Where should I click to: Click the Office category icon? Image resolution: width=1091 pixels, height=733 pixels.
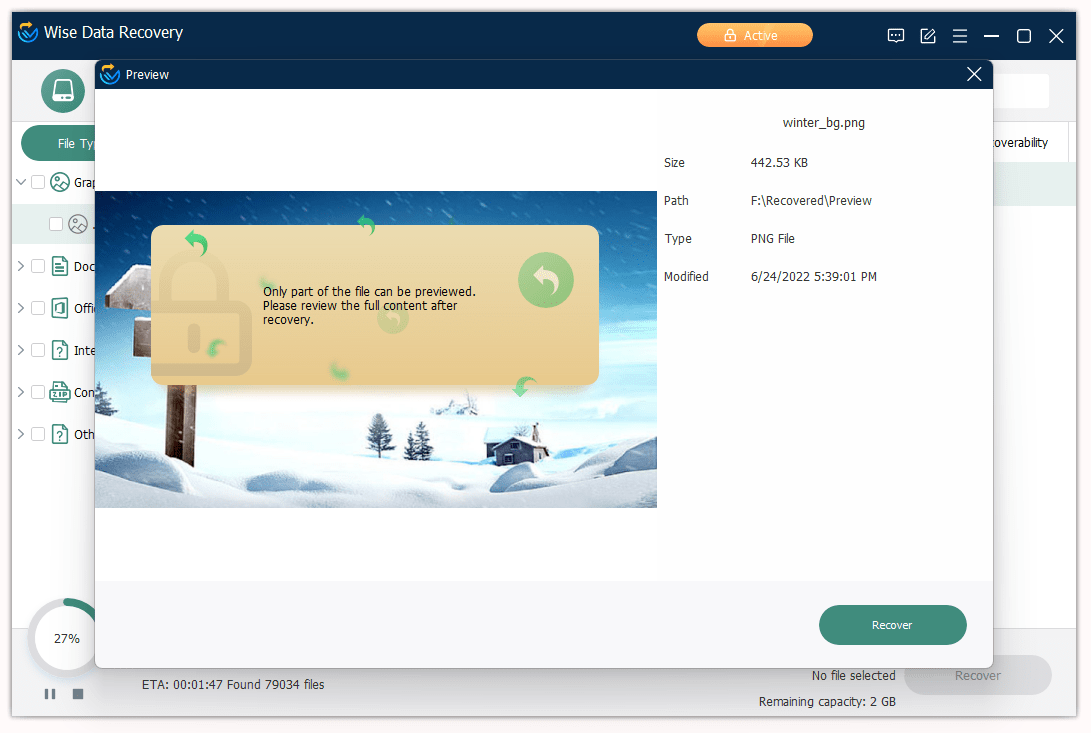coord(60,308)
